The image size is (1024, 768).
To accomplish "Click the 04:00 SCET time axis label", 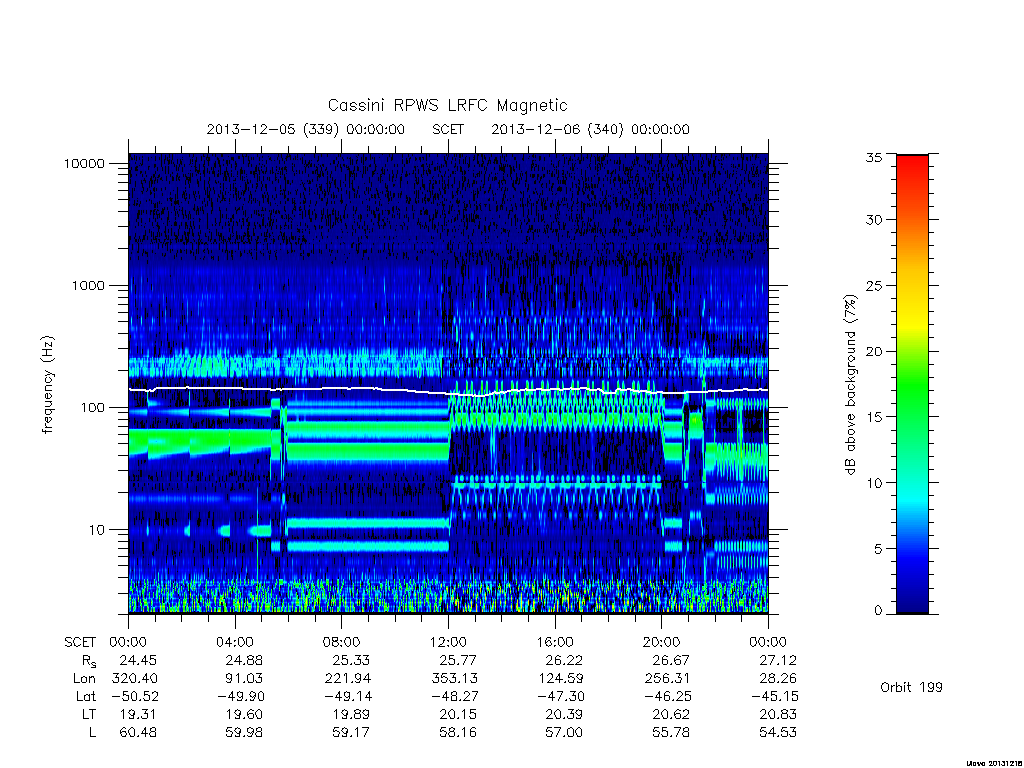I will (234, 642).
